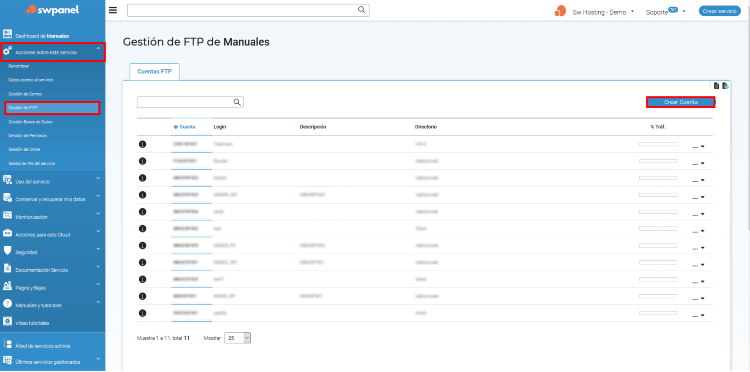
Task: Open the actions dropdown of the last FTP account
Action: click(x=698, y=316)
